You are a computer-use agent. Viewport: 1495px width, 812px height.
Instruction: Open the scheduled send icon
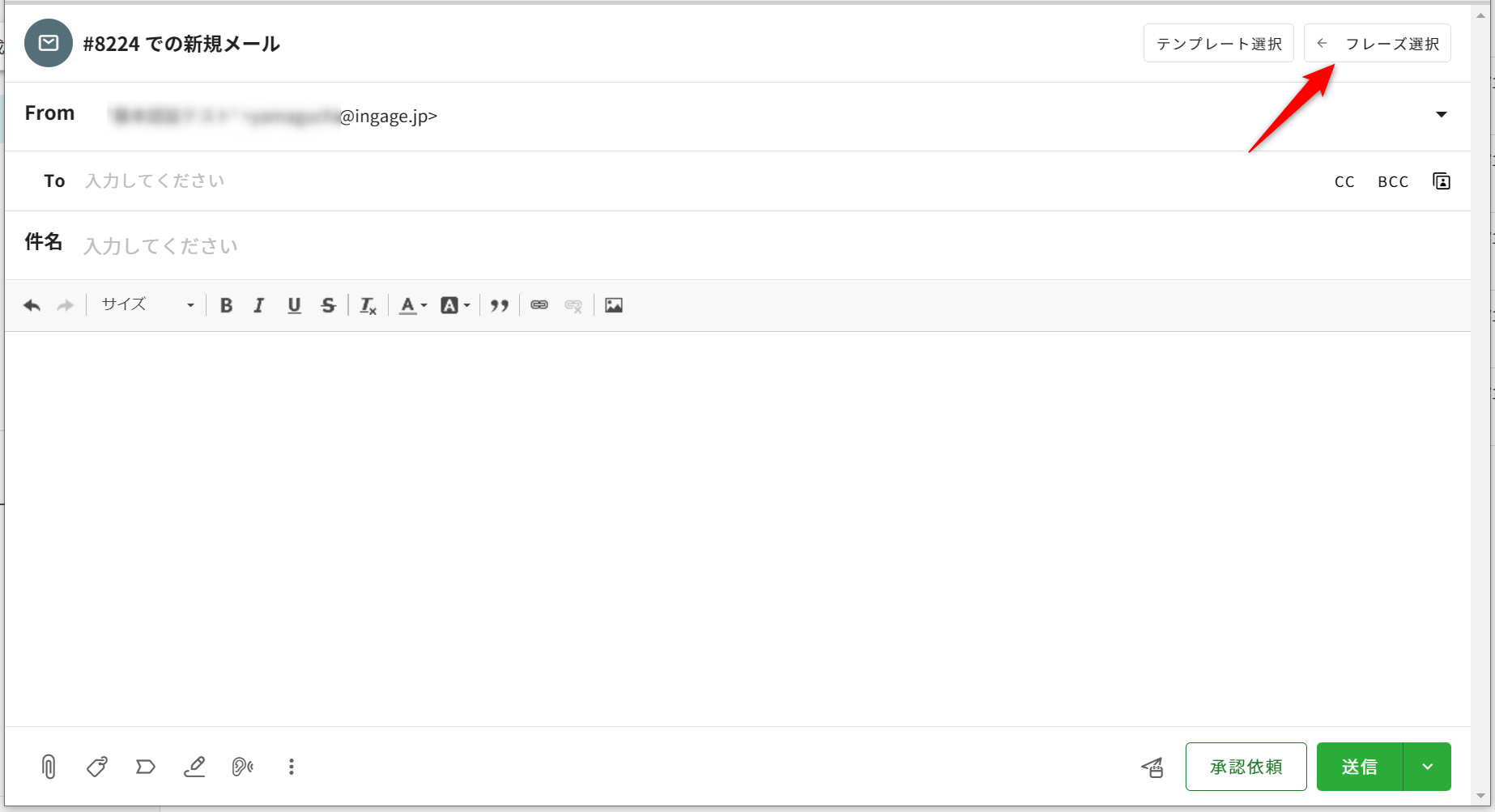1152,767
